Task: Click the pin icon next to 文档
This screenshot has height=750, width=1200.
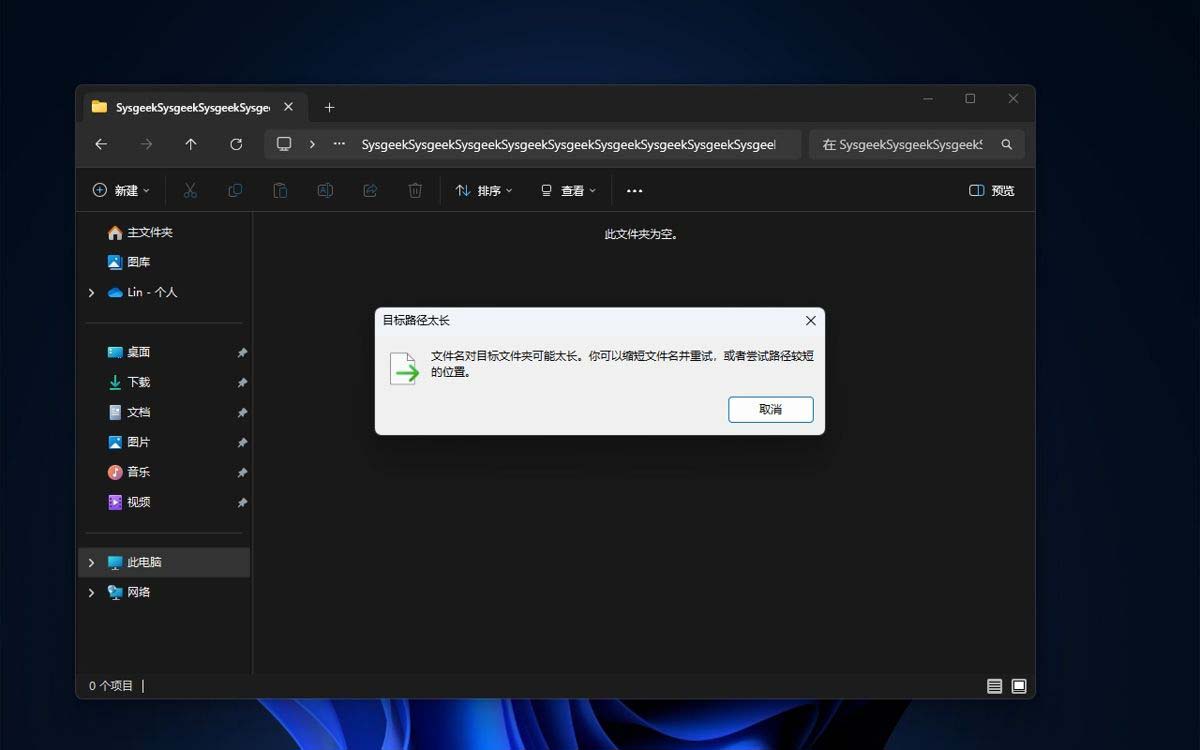Action: 242,413
